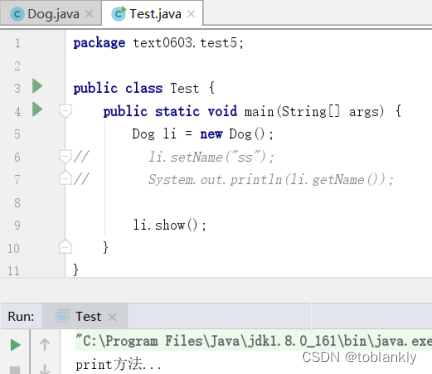Viewport: 432px width, 374px height.
Task: Rerun Test with green play button
Action: [15, 345]
